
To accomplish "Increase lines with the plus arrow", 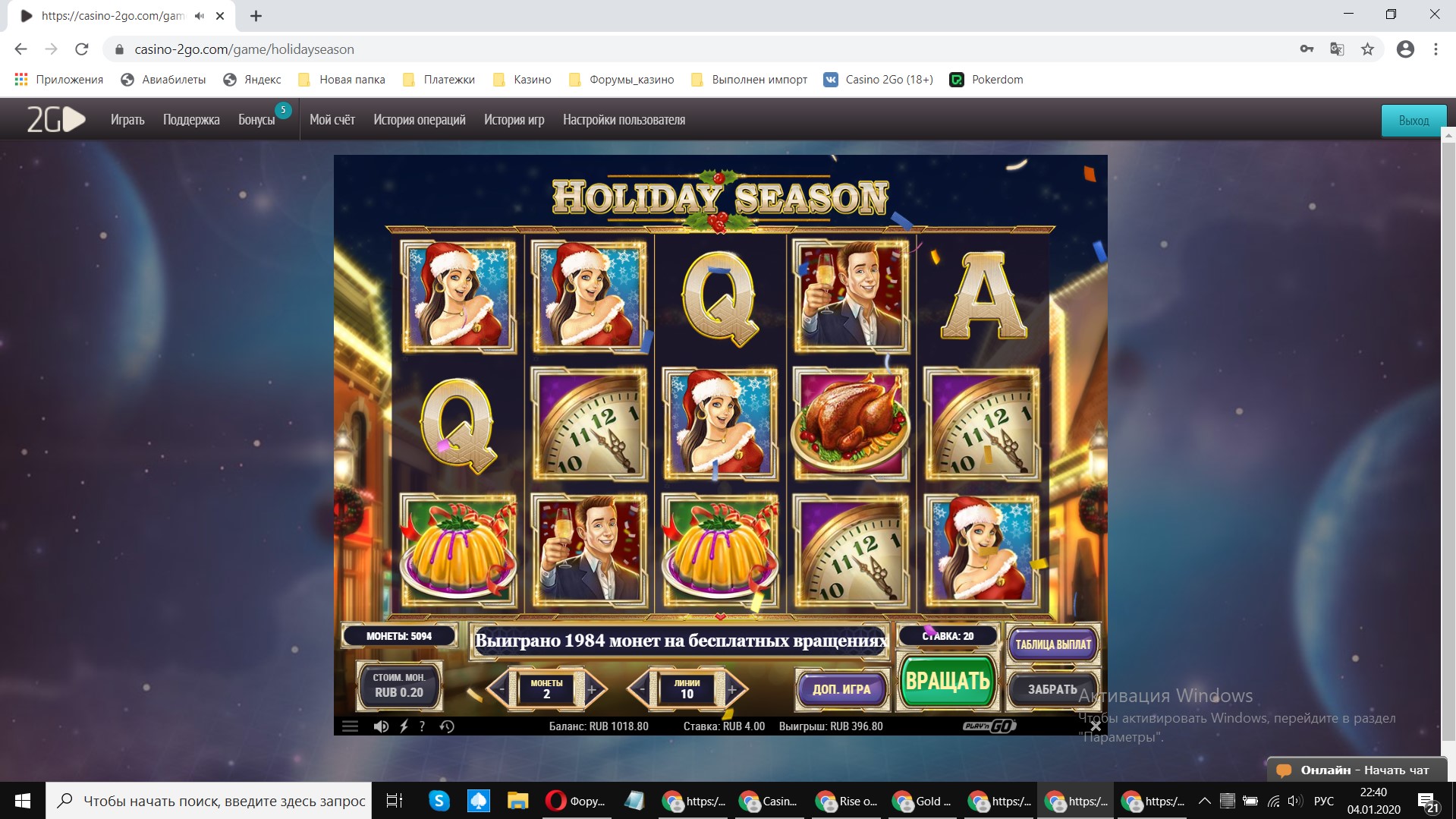I will point(733,689).
